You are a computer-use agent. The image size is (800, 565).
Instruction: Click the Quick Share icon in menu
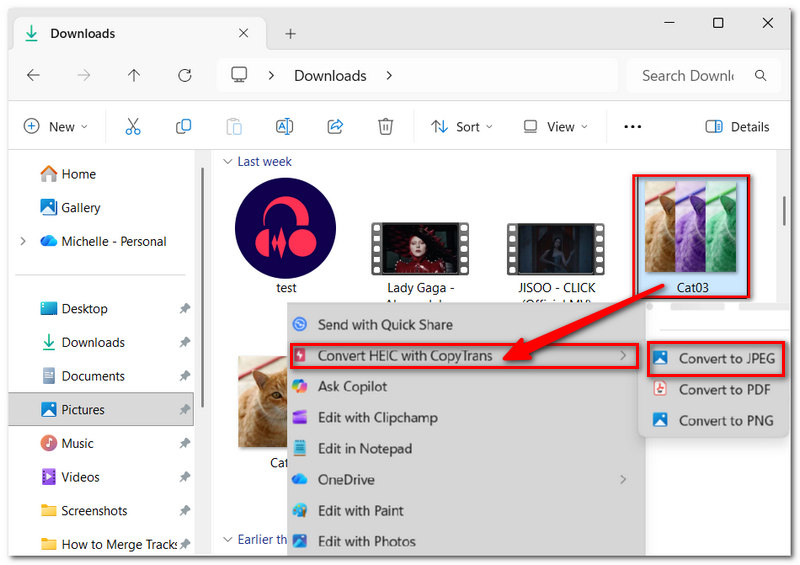299,324
